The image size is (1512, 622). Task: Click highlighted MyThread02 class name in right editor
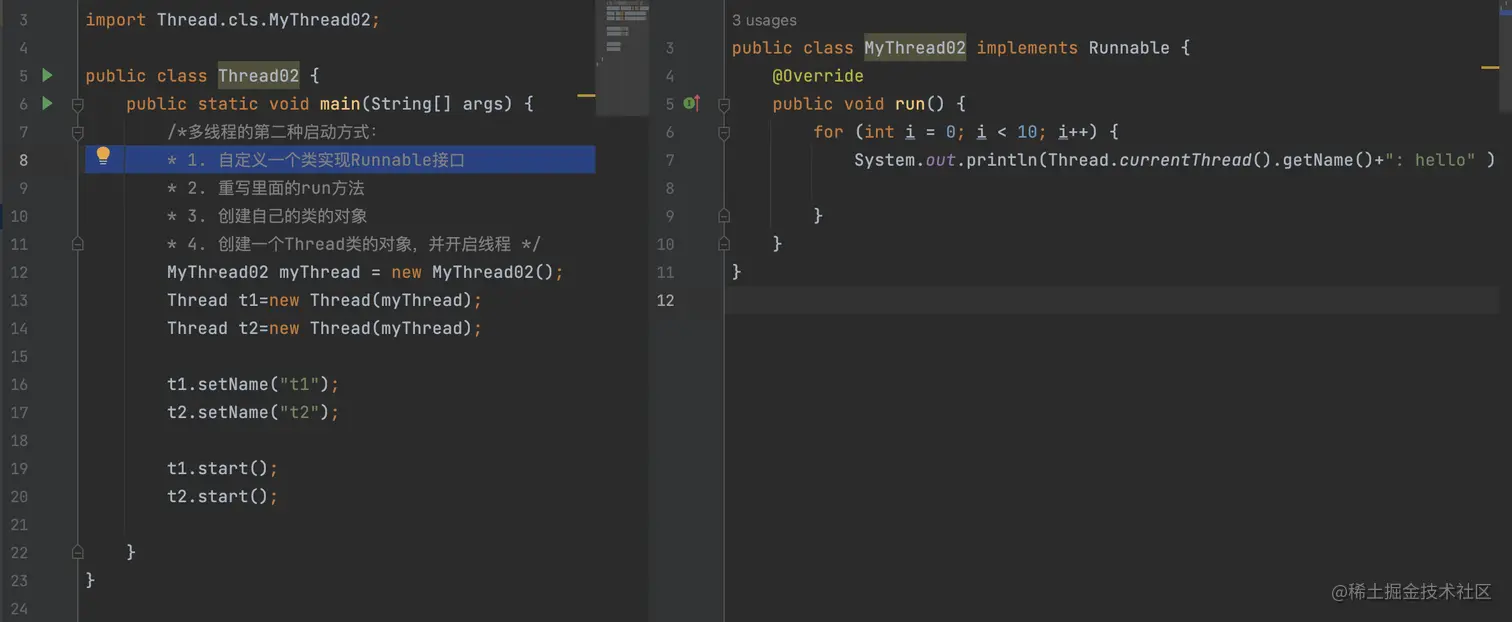pos(915,48)
